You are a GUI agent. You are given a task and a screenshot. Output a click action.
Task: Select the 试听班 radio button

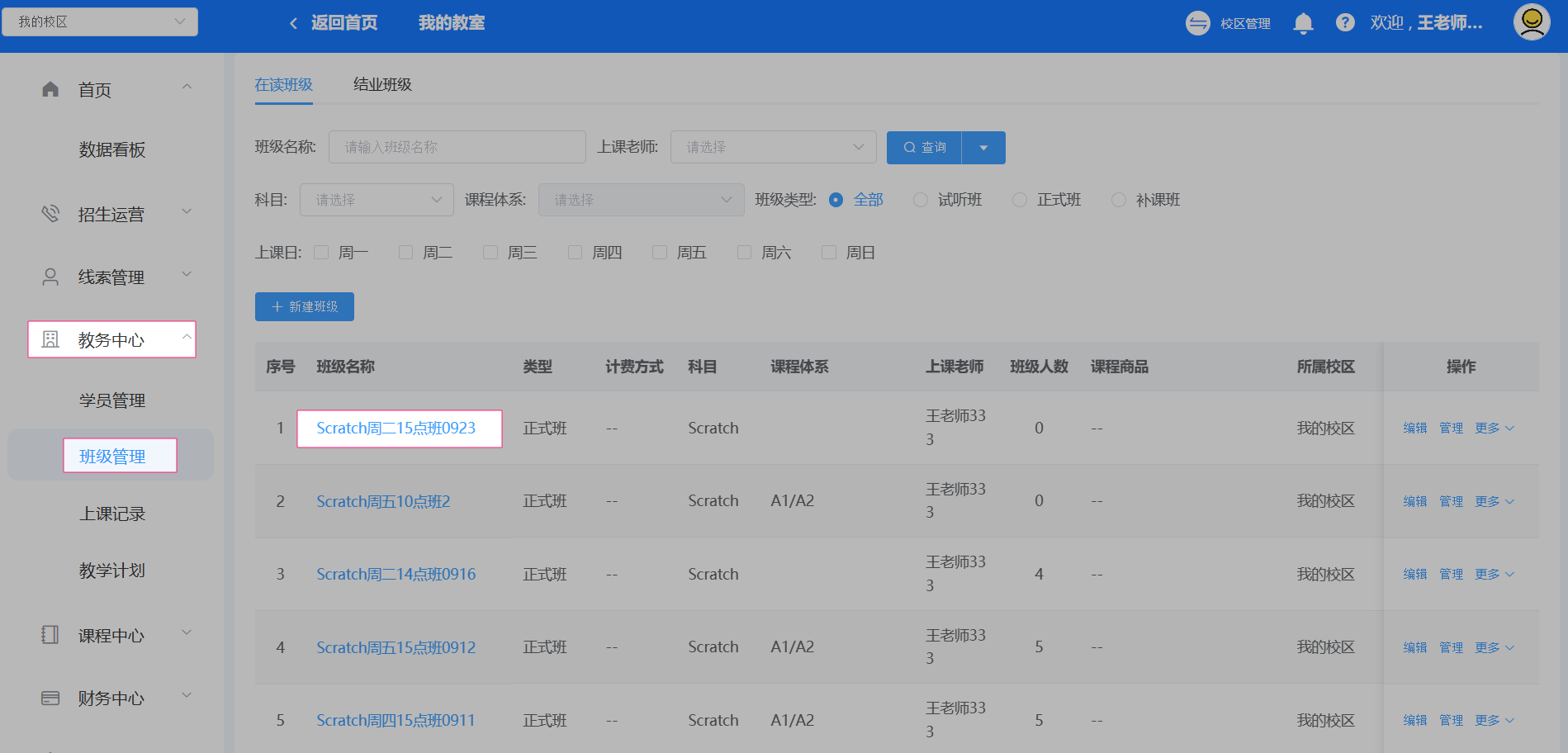point(921,200)
